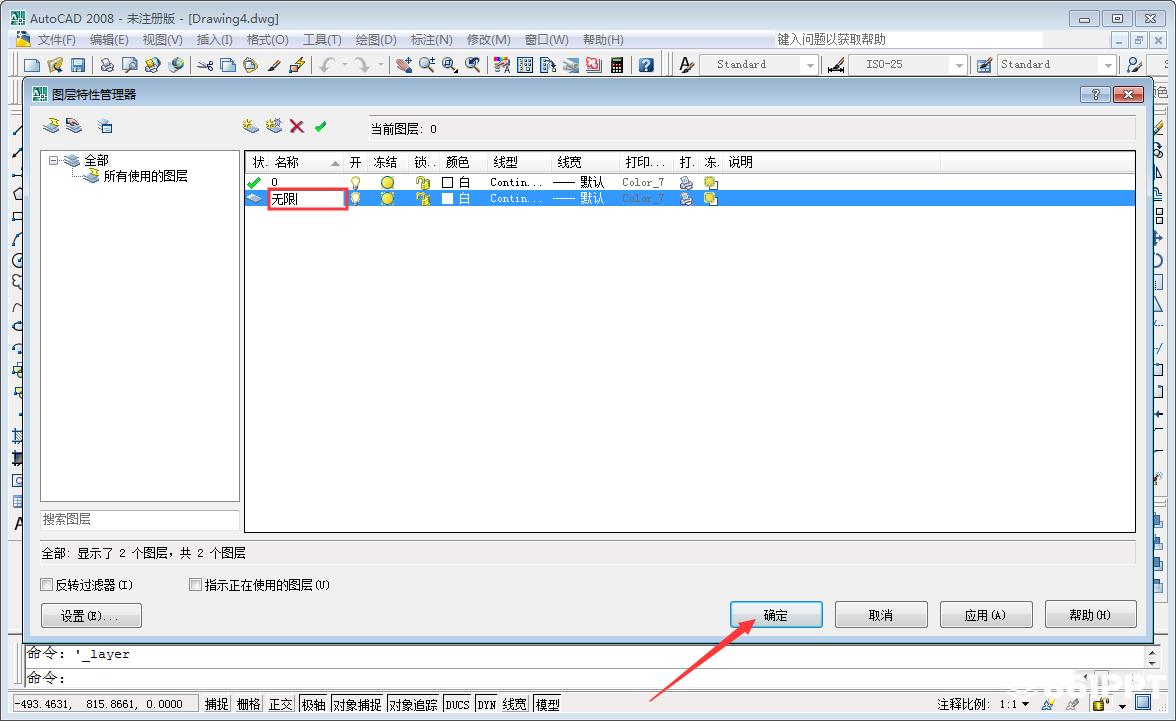Viewport: 1176px width, 721px height.
Task: Open the 编辑(E) menu
Action: point(109,39)
